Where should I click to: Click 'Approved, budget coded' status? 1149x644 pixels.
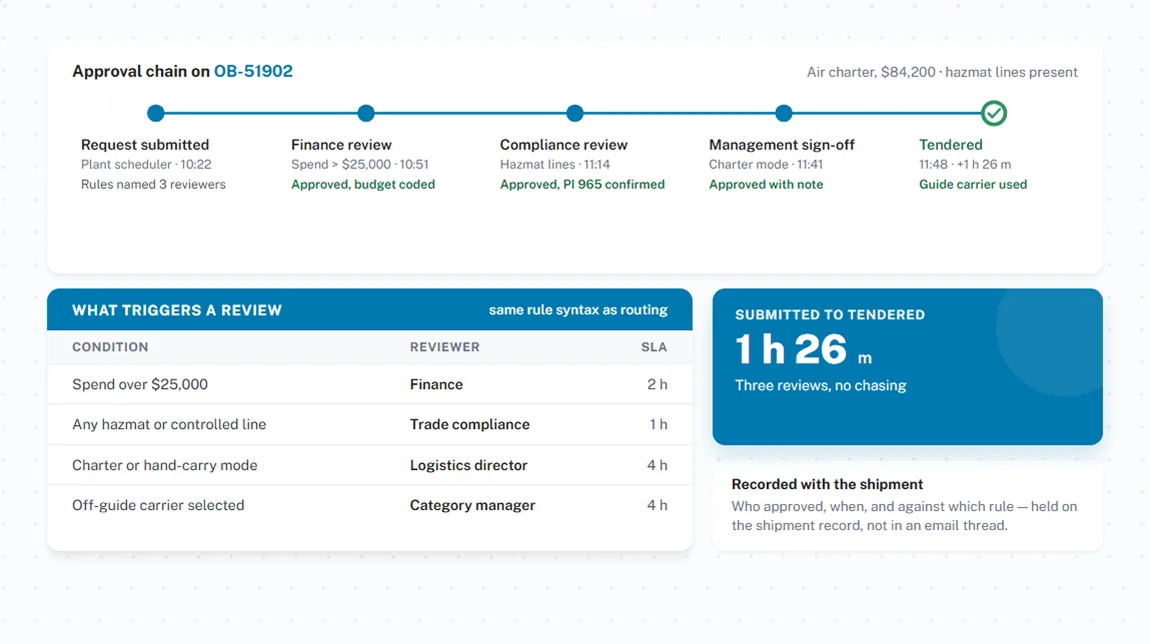(363, 184)
